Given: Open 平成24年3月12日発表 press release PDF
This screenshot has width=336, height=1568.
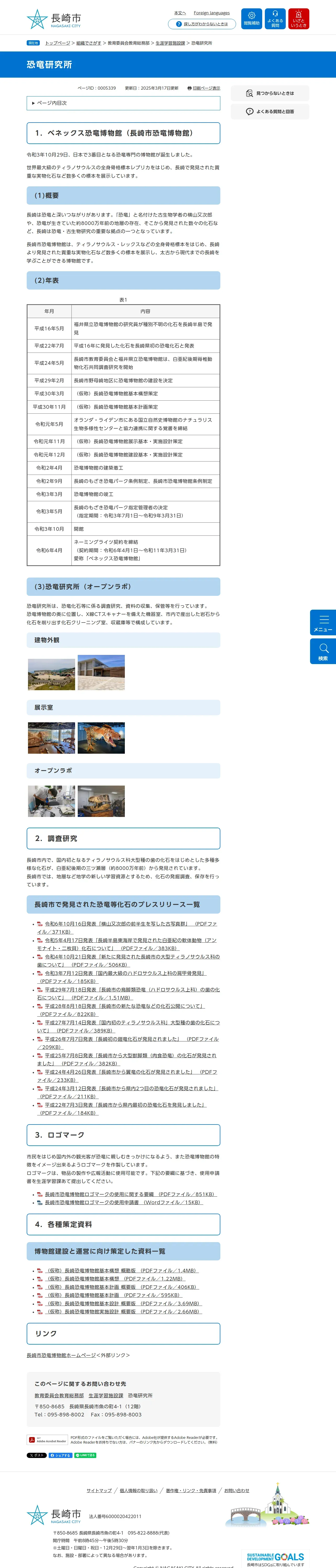Looking at the screenshot, I should [127, 1092].
